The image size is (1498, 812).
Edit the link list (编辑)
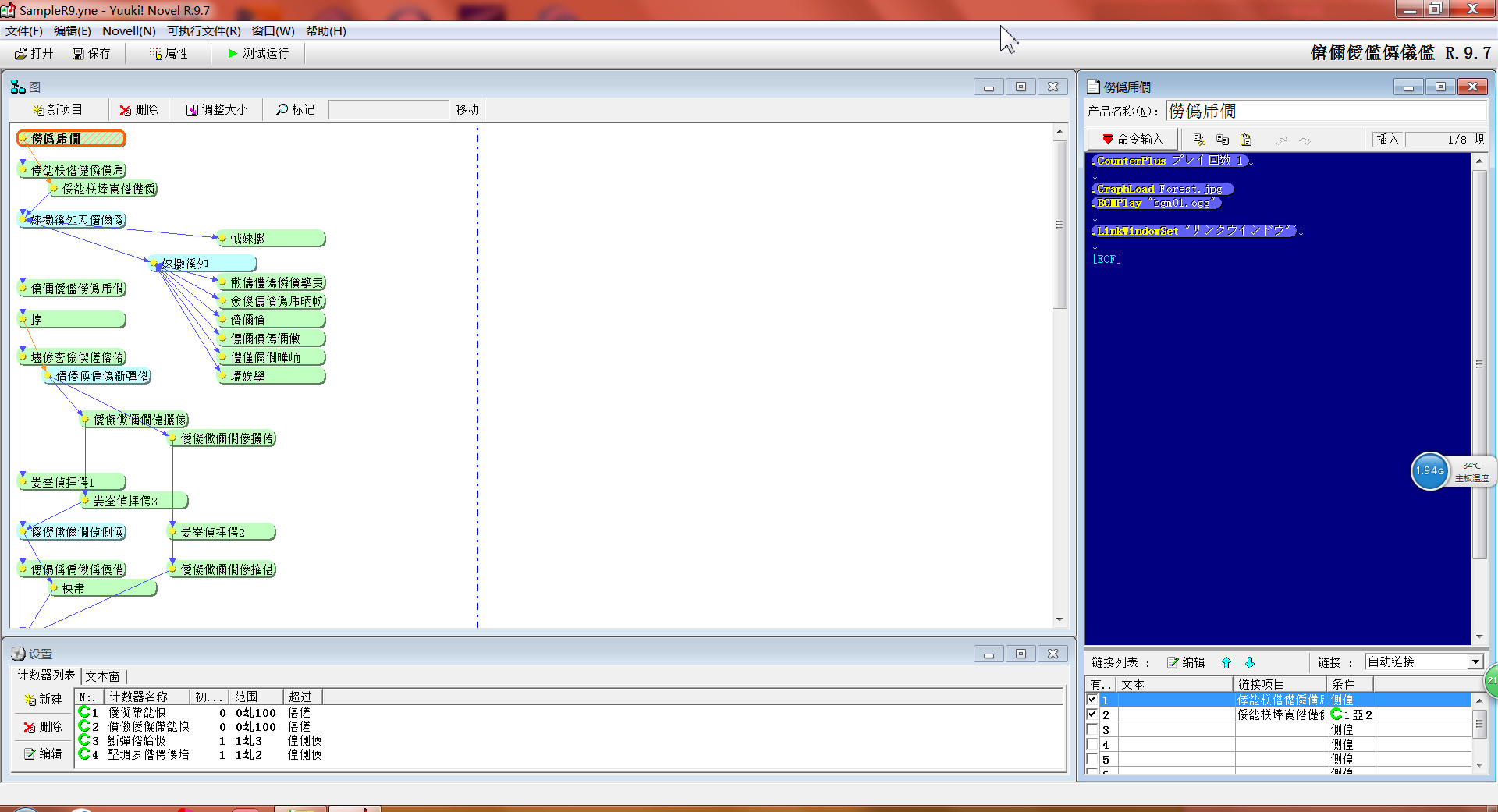(1186, 662)
